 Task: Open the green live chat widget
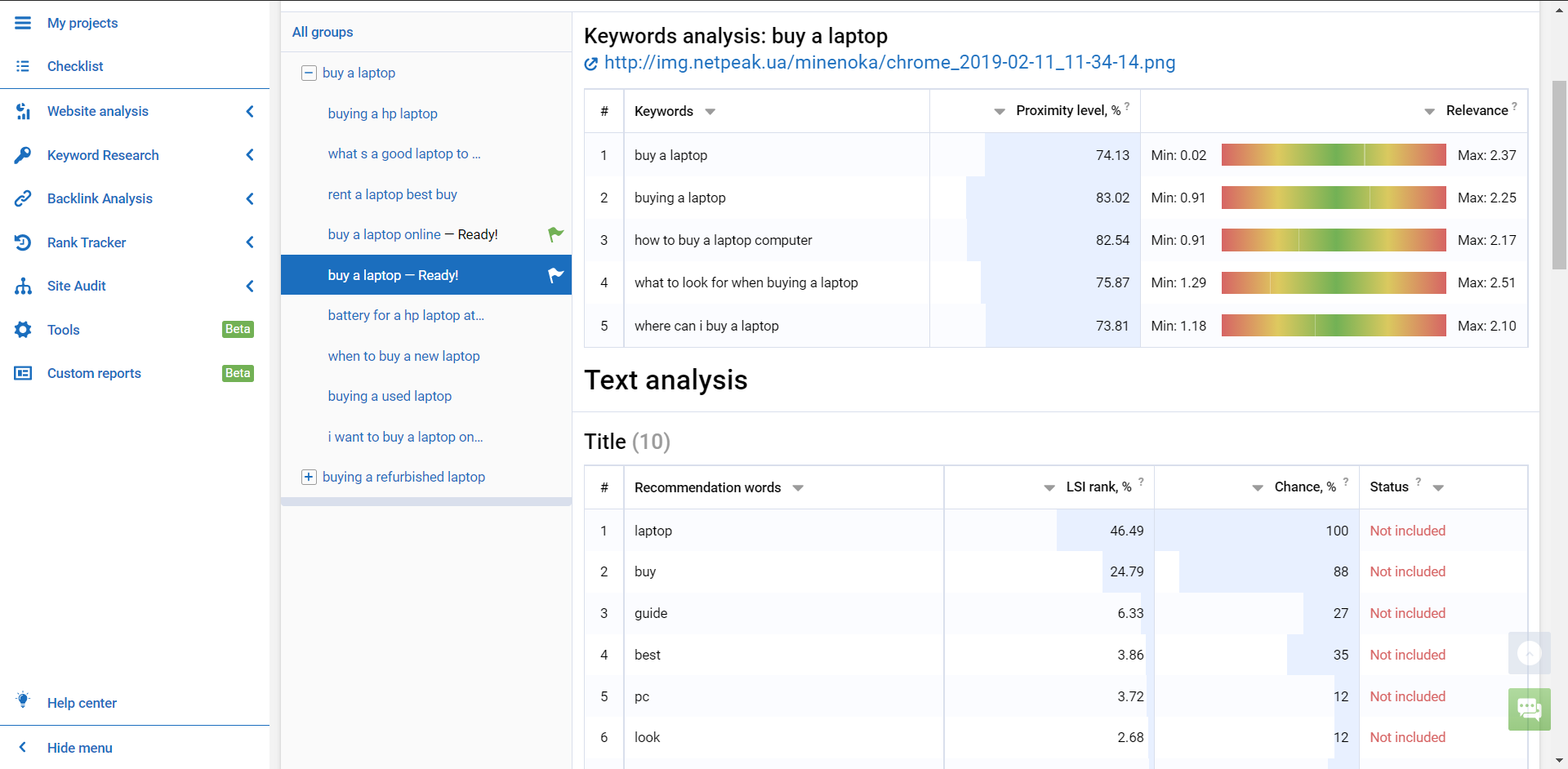(x=1530, y=709)
